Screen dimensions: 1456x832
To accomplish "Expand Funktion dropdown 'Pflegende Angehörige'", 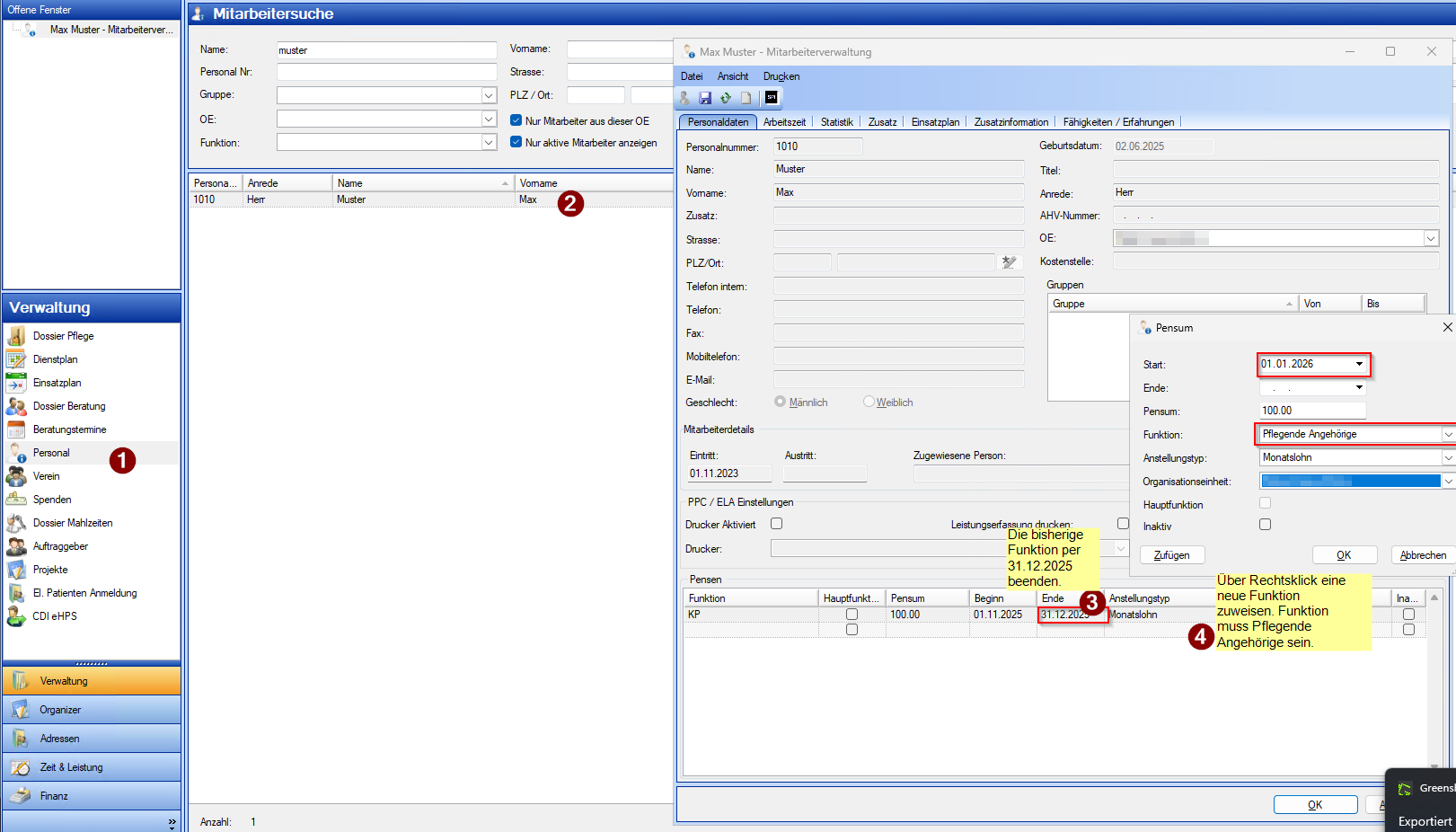I will tap(1448, 434).
